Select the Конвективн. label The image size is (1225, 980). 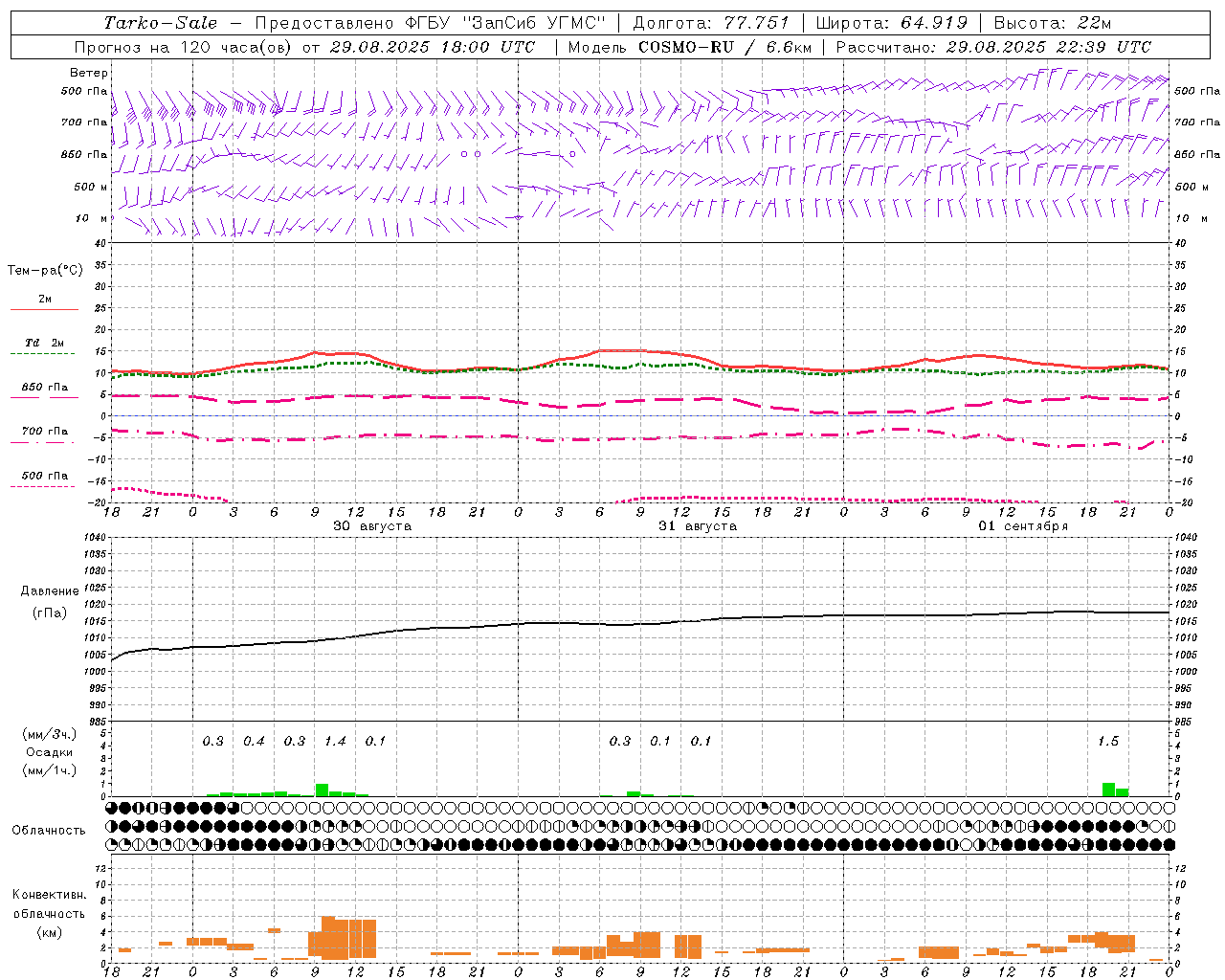click(50, 895)
